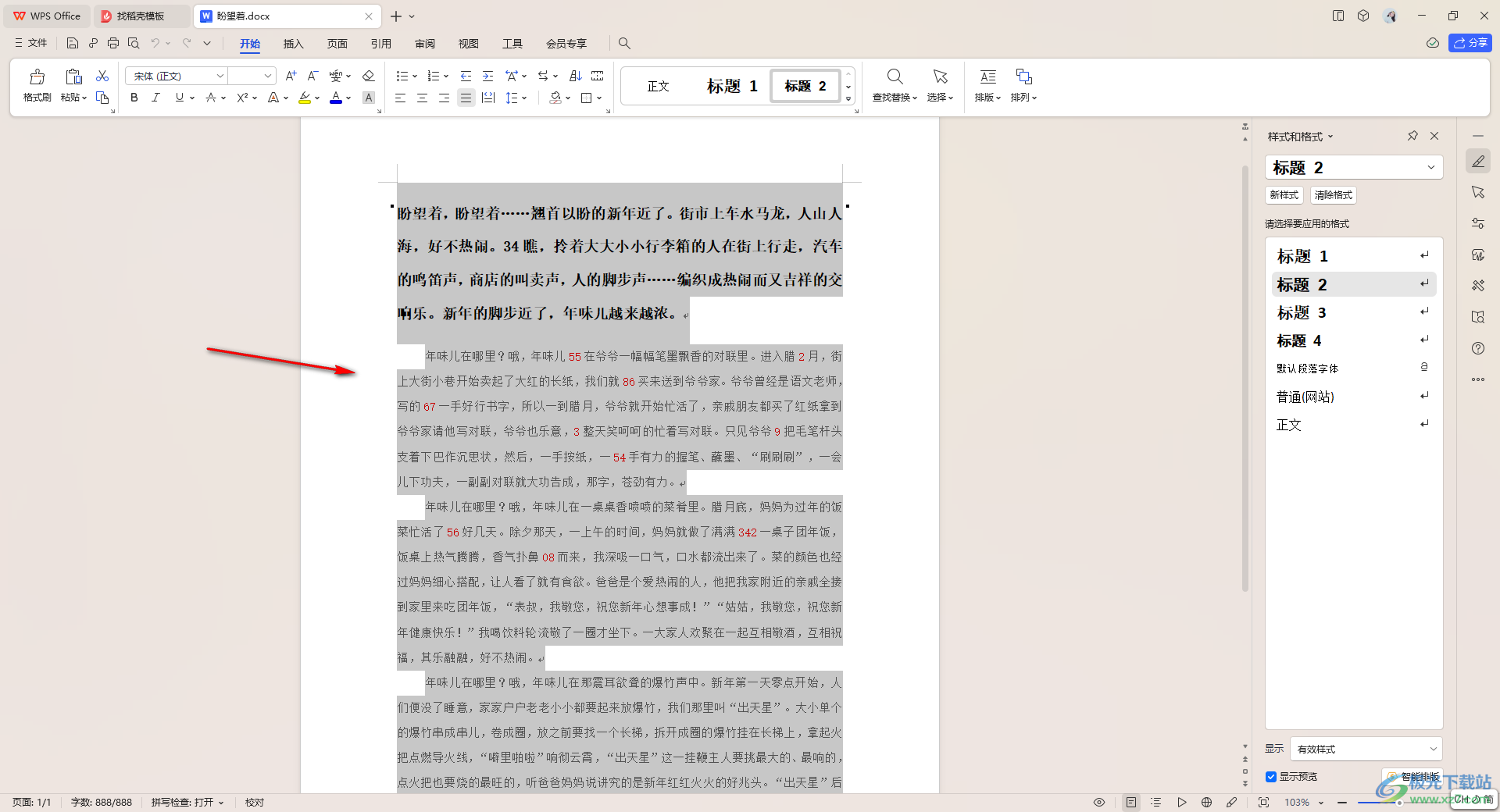Align text left
1500x812 pixels.
pos(400,98)
